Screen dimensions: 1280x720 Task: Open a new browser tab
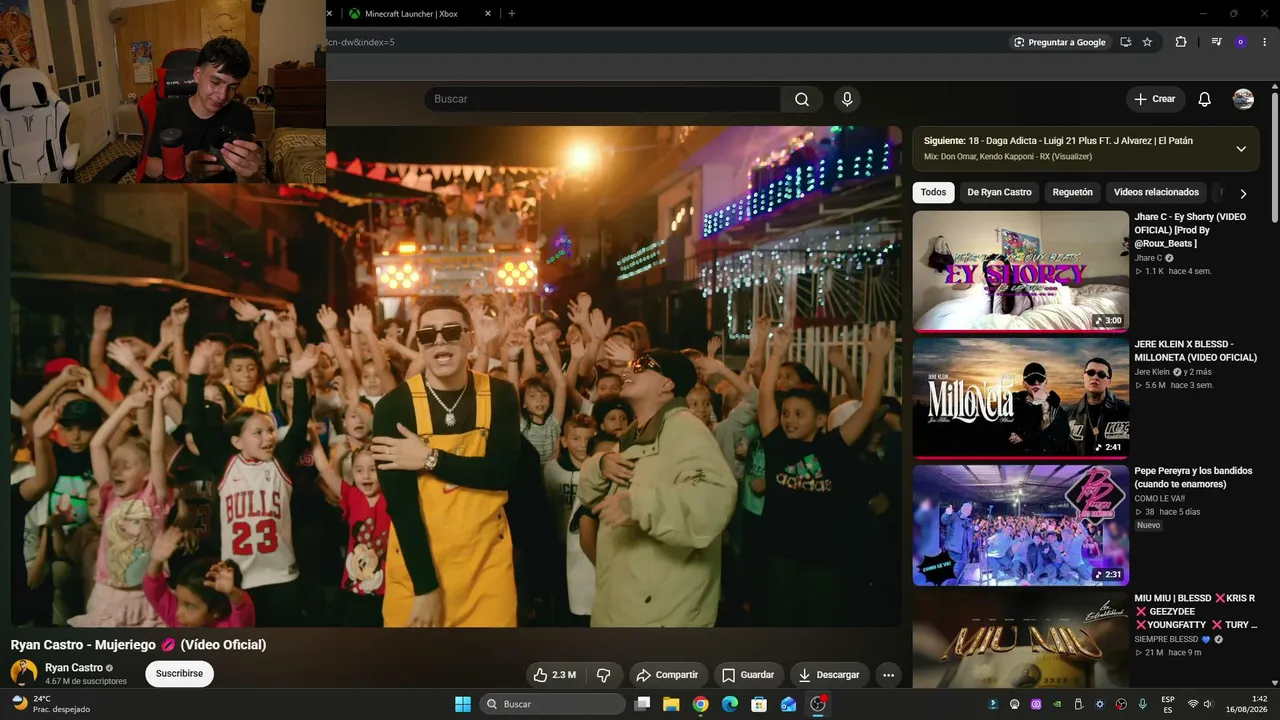512,13
